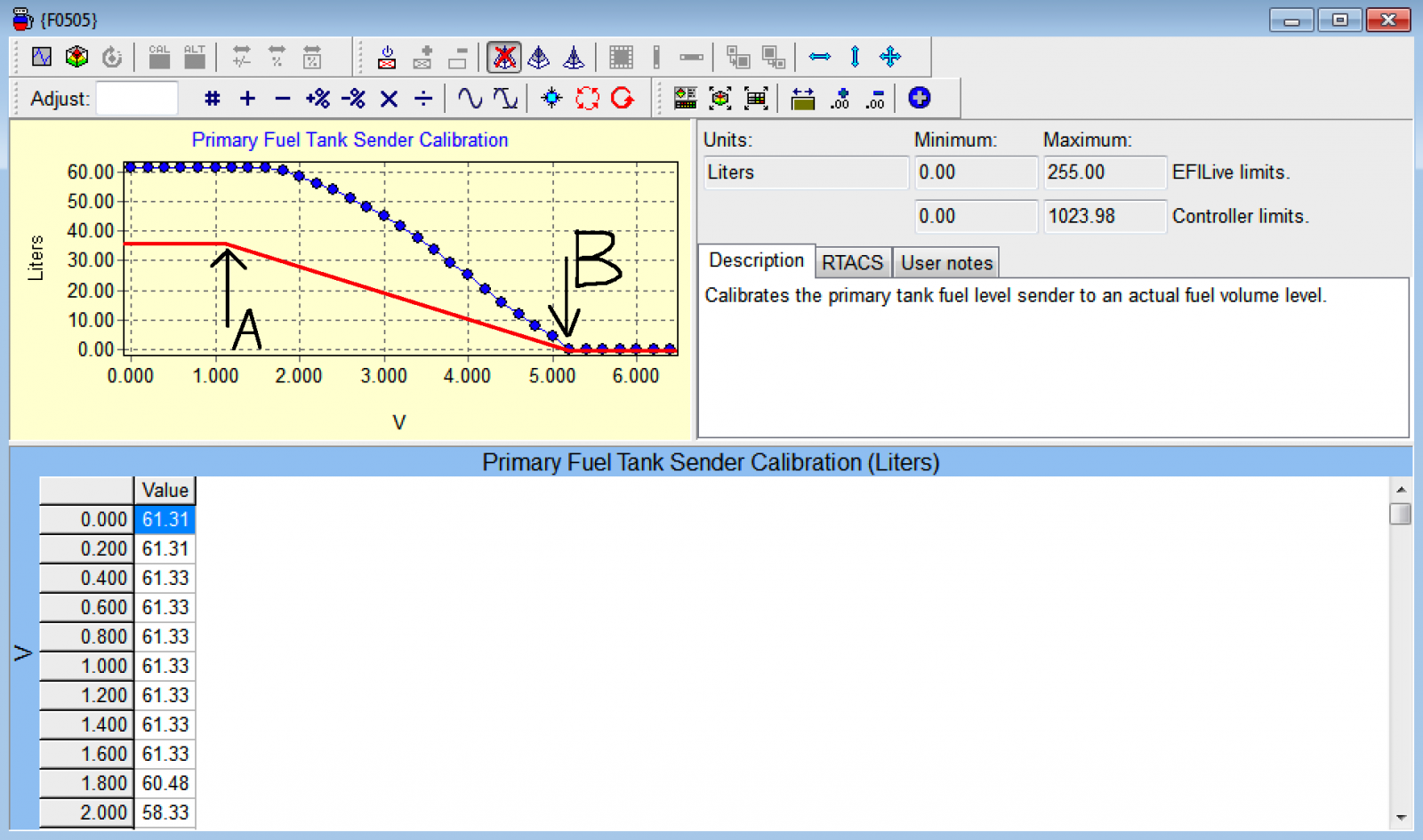Open the Description tab
This screenshot has width=1423, height=840.
tap(756, 260)
